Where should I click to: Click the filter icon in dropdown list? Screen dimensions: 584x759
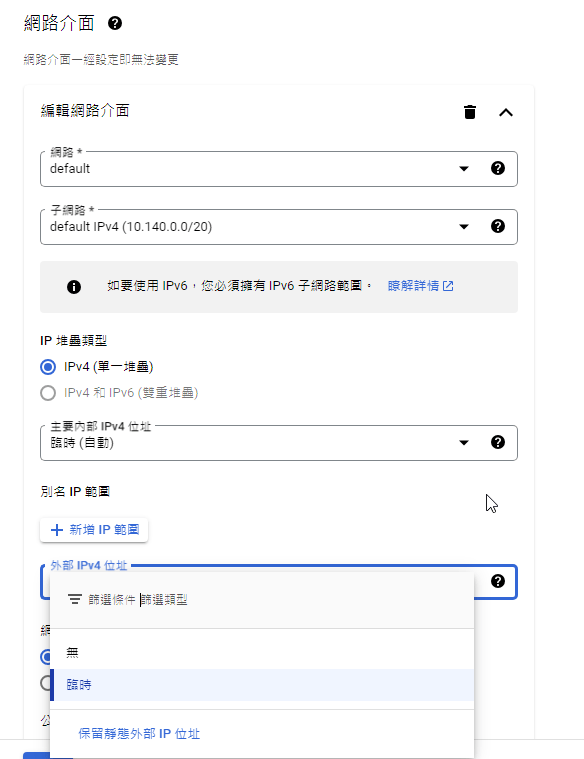(75, 600)
